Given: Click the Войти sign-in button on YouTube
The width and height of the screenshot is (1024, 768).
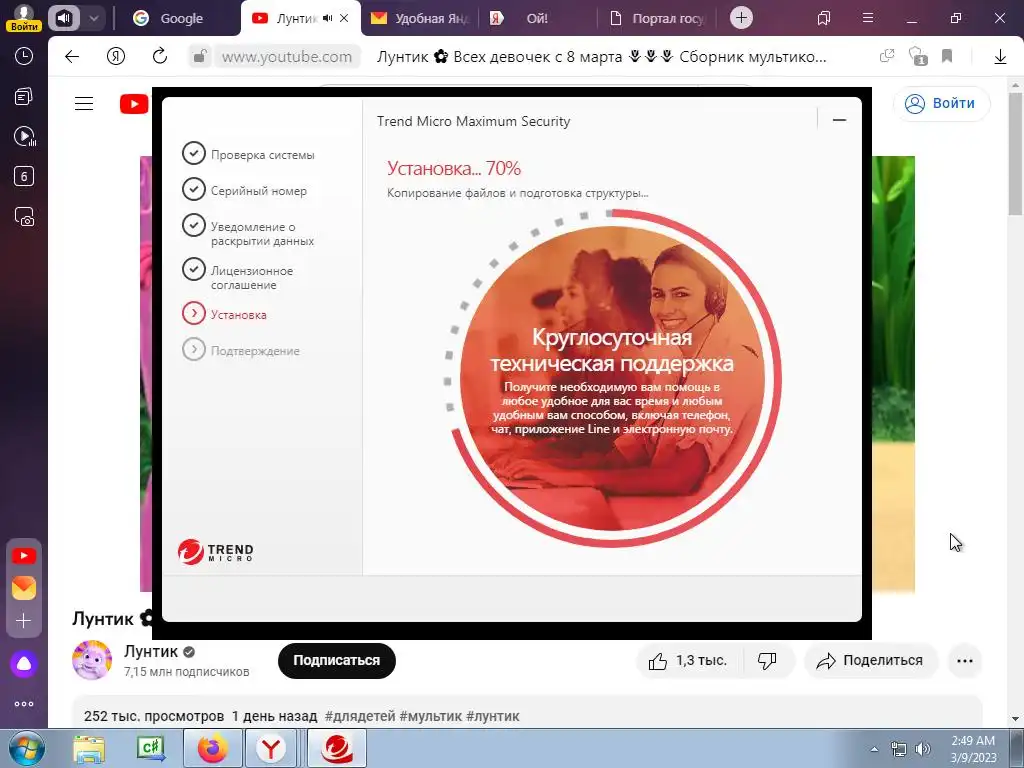Looking at the screenshot, I should (941, 103).
